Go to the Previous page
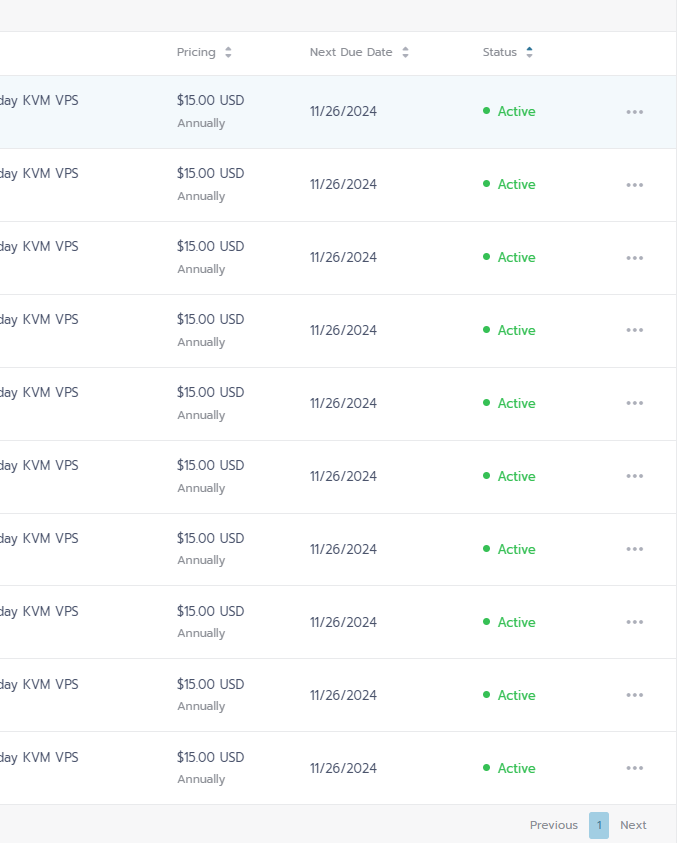 [553, 825]
